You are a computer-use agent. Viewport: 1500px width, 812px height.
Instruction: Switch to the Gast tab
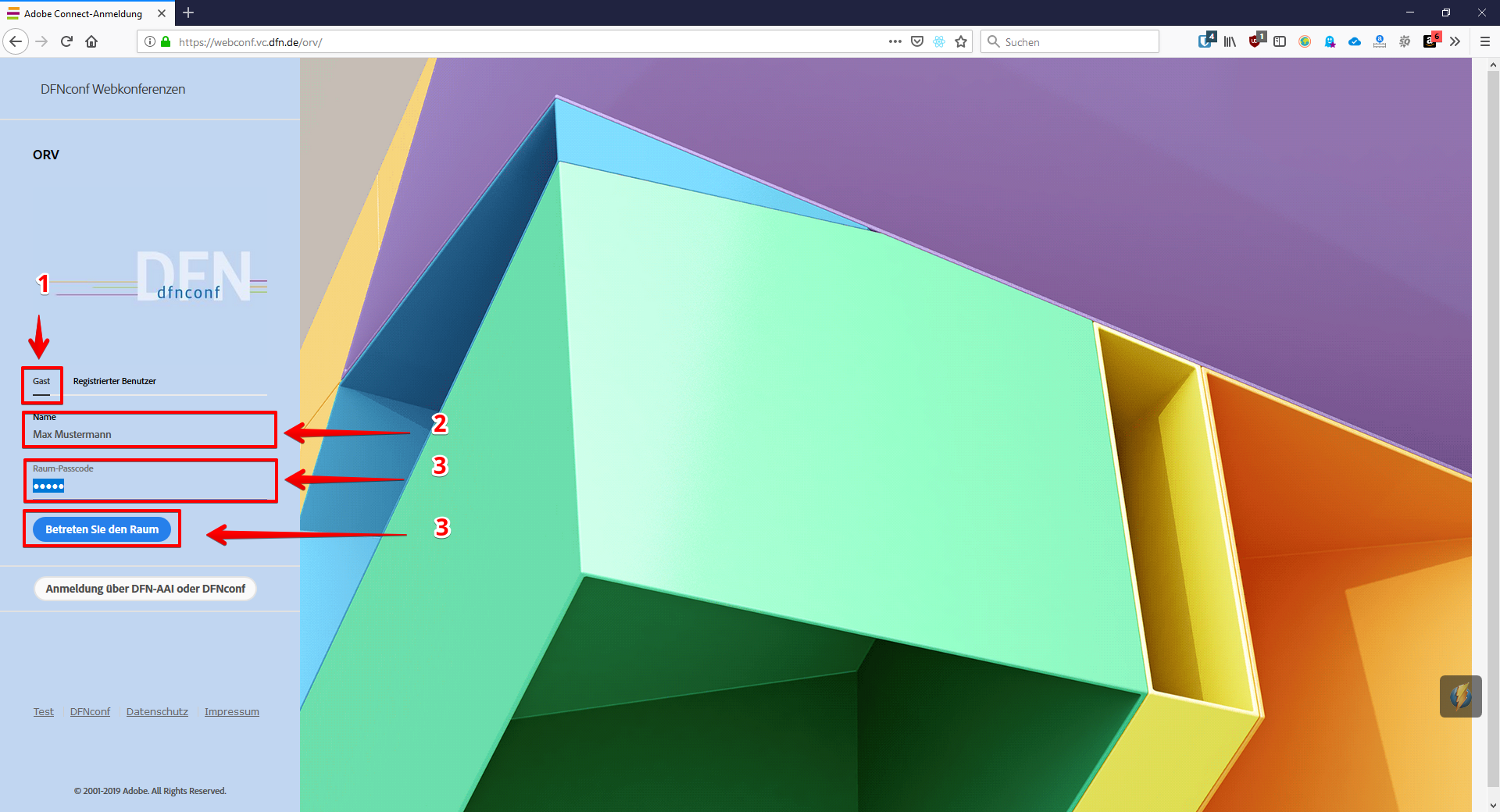pos(41,381)
